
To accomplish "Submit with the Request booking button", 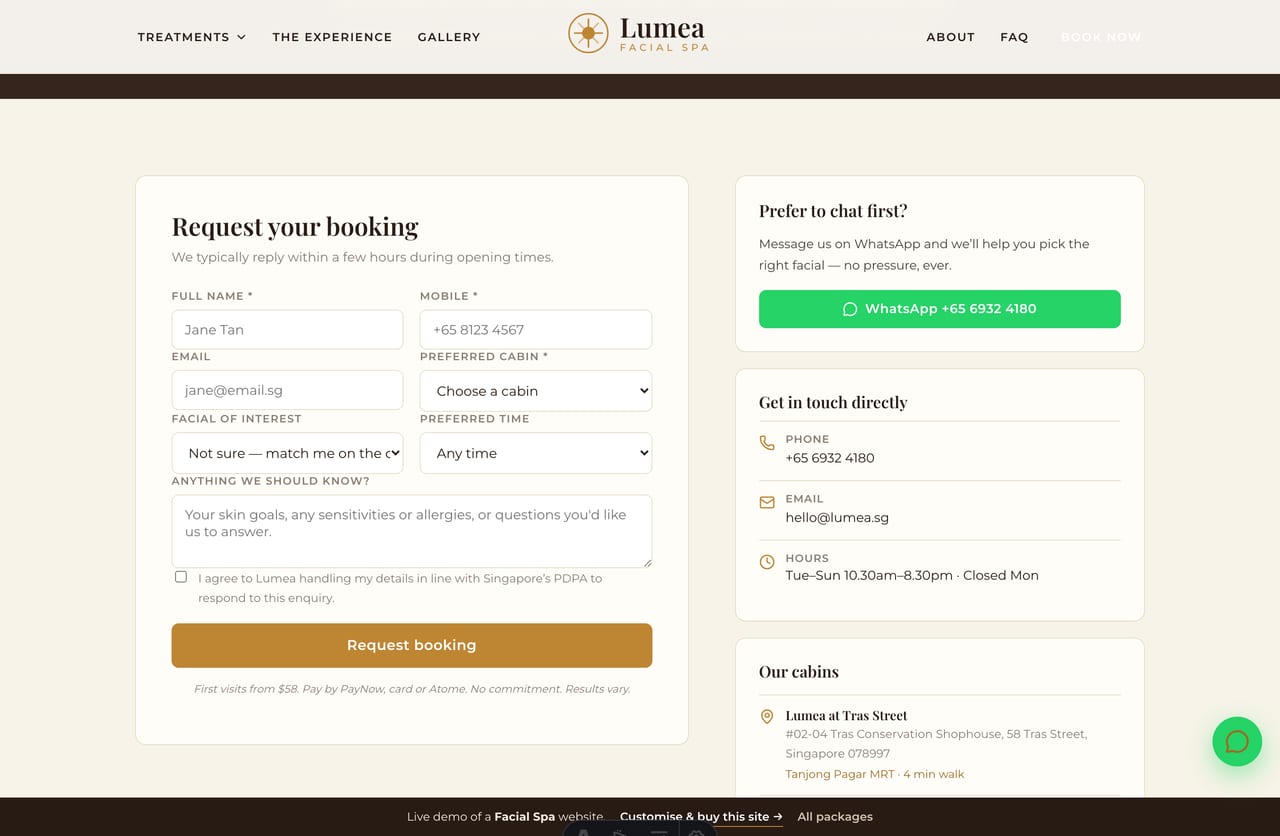I will pyautogui.click(x=412, y=646).
